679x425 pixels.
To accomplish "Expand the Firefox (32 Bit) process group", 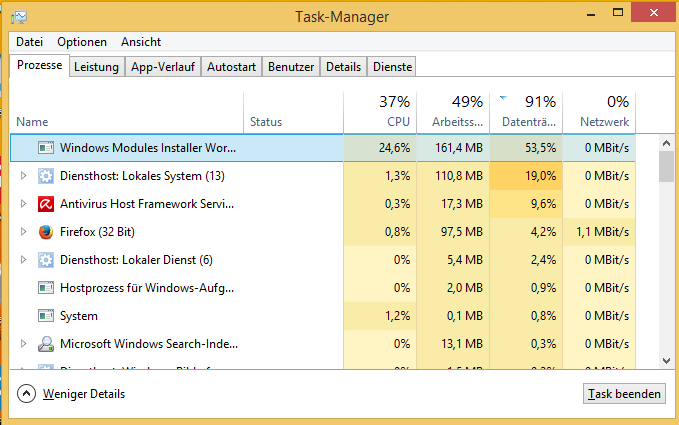I will click(x=25, y=232).
